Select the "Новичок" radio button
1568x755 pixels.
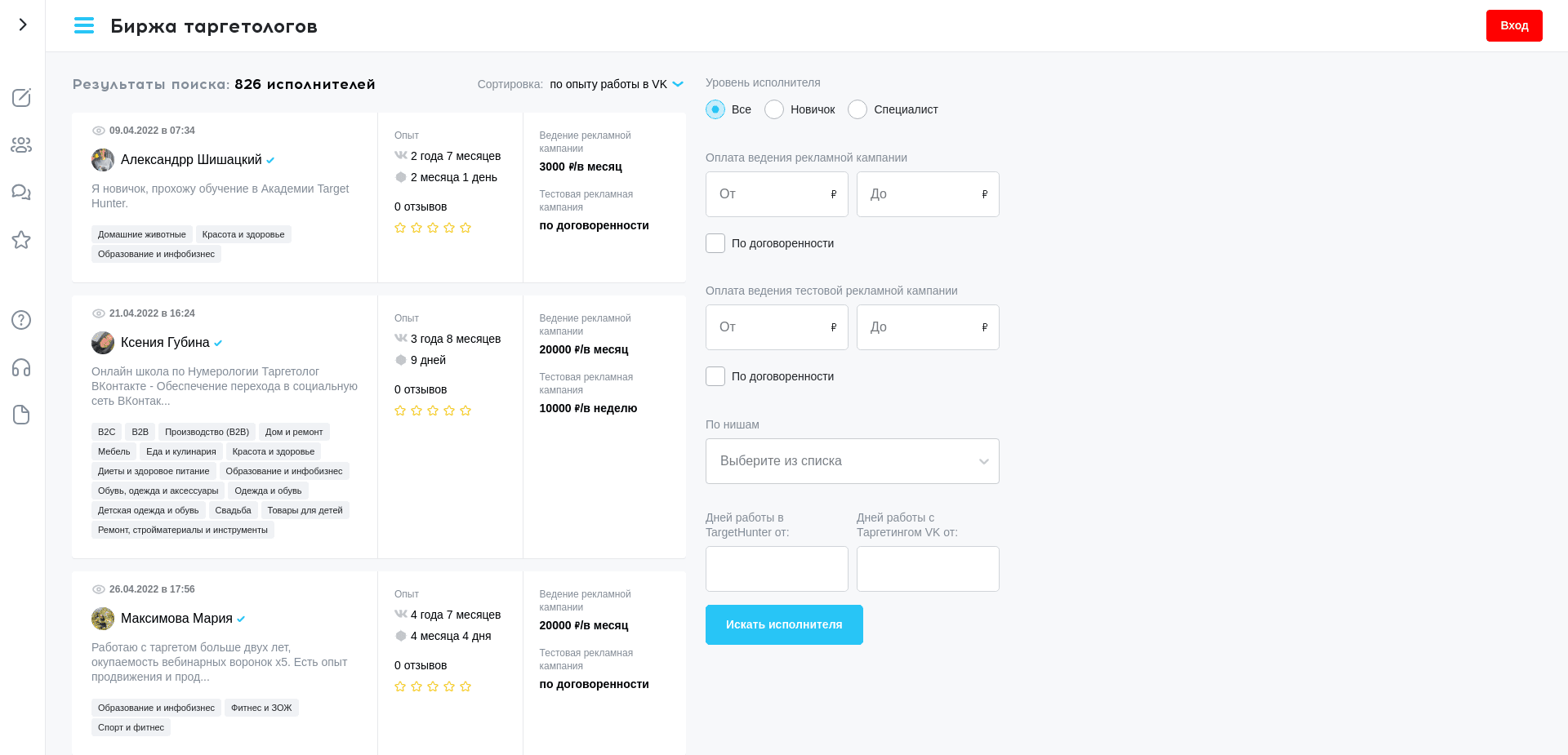click(774, 109)
